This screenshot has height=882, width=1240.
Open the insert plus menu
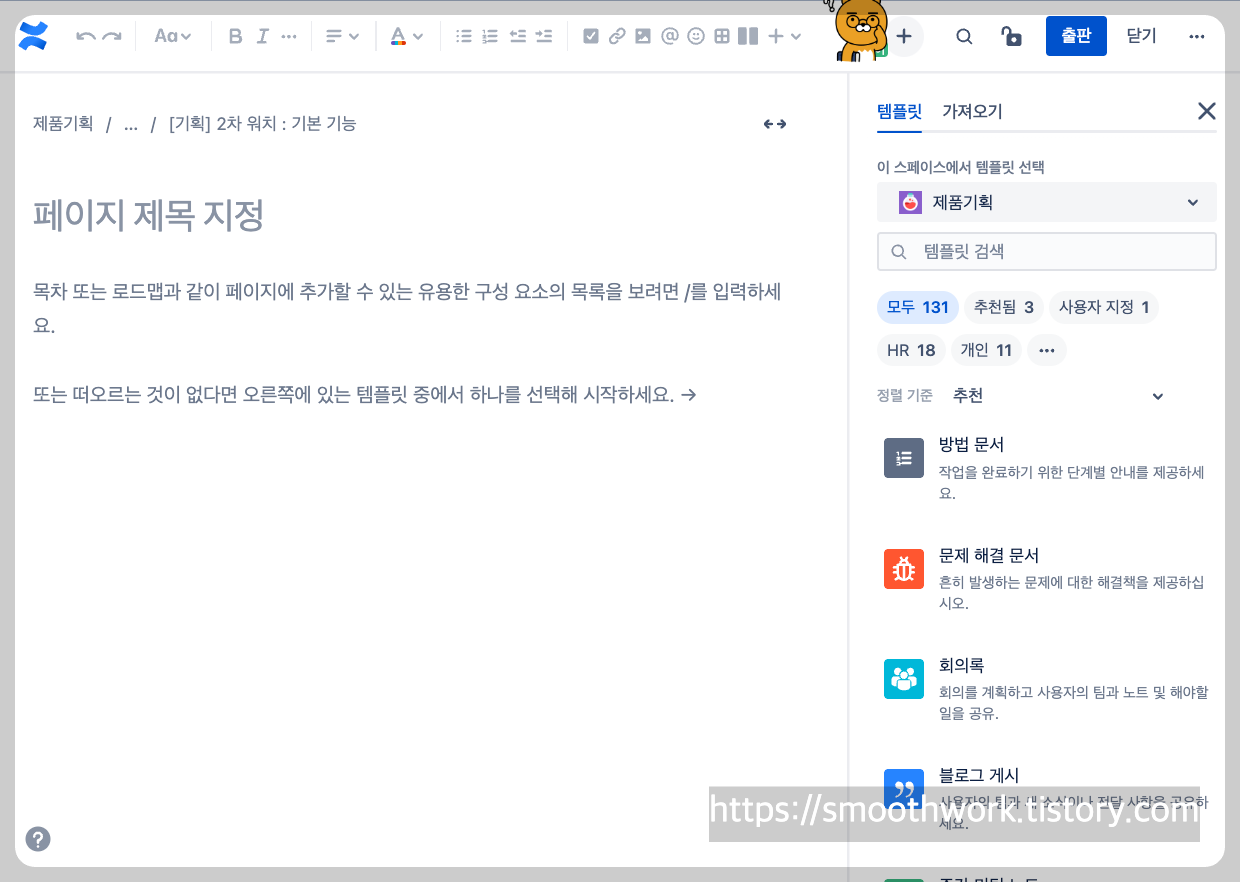785,36
